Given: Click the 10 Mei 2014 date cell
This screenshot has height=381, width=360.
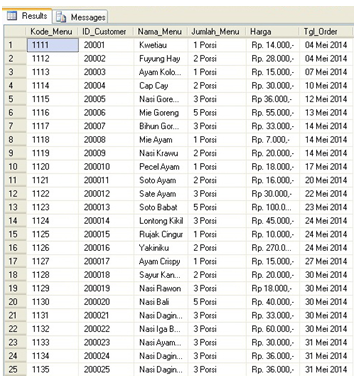Looking at the screenshot, I should [326, 86].
